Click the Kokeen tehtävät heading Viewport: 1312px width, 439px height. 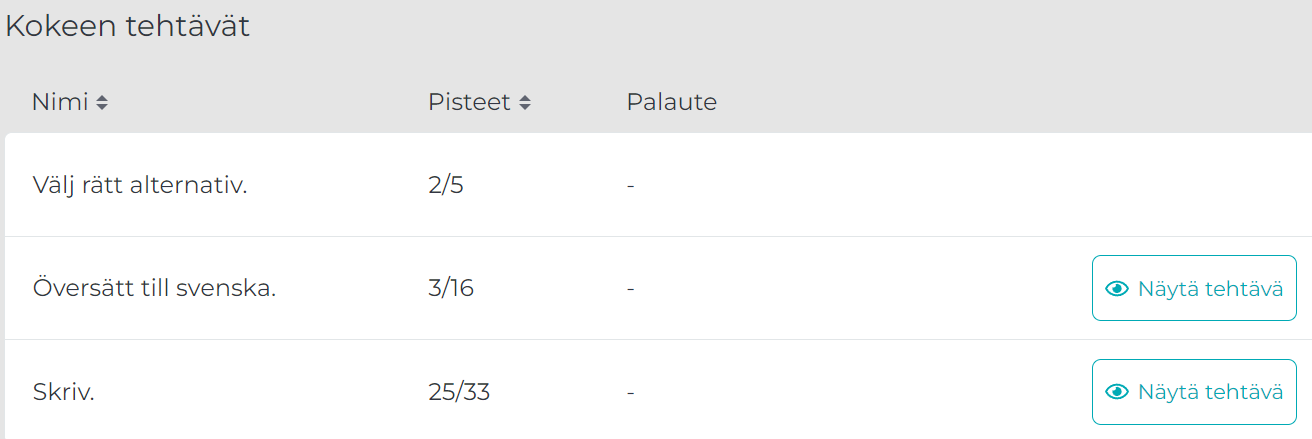128,26
